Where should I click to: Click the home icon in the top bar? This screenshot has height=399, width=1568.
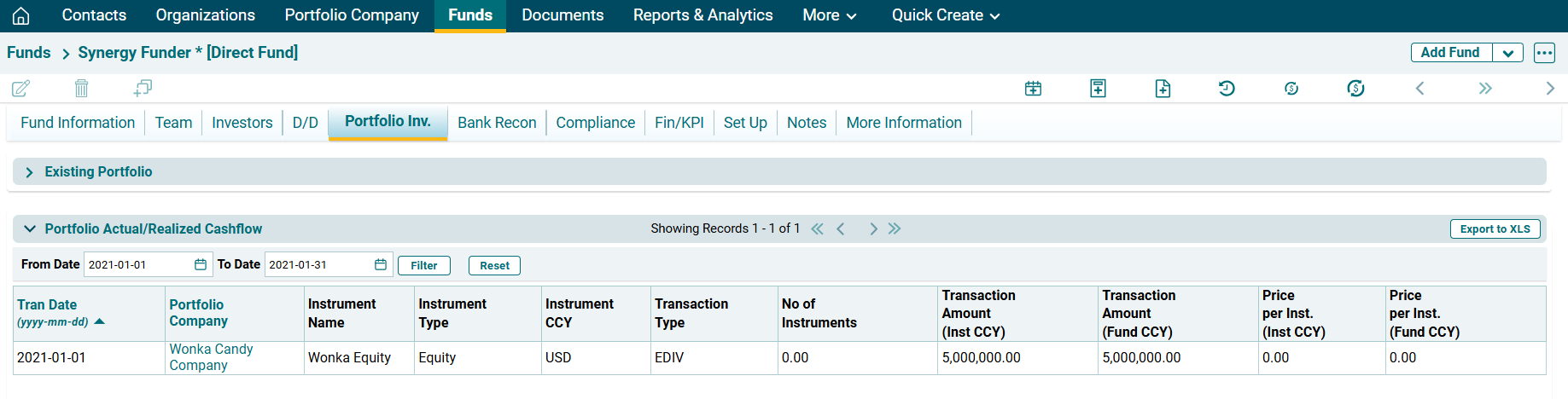pyautogui.click(x=20, y=15)
